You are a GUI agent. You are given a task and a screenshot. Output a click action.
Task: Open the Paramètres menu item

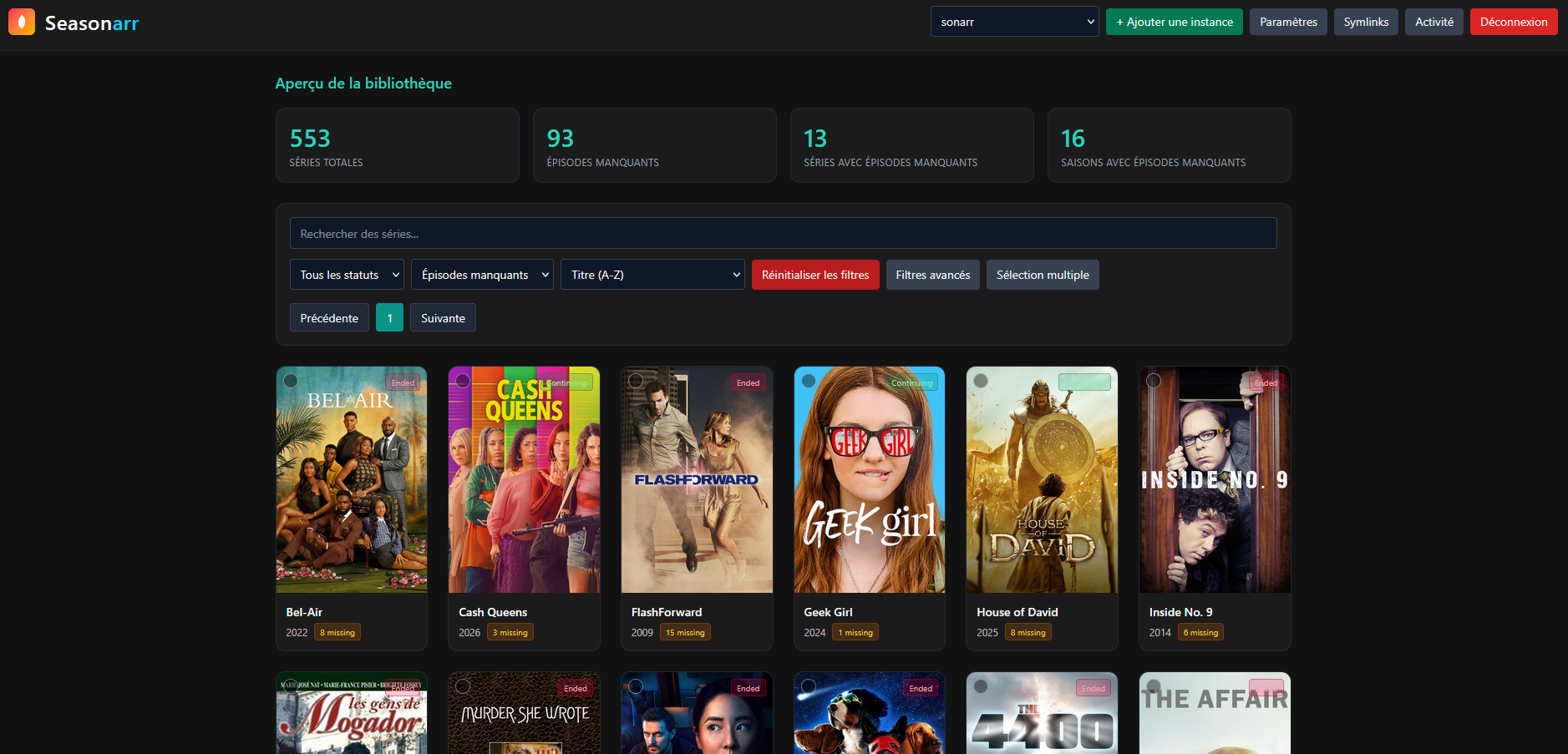[1287, 22]
